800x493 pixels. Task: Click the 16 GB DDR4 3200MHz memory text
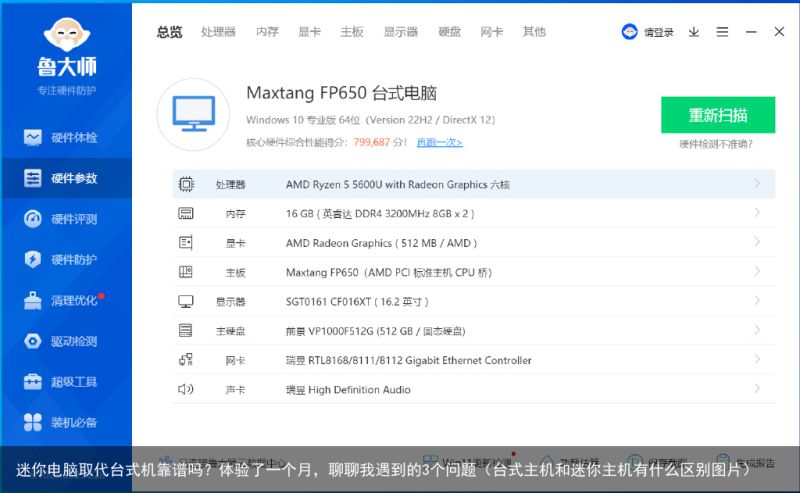380,214
